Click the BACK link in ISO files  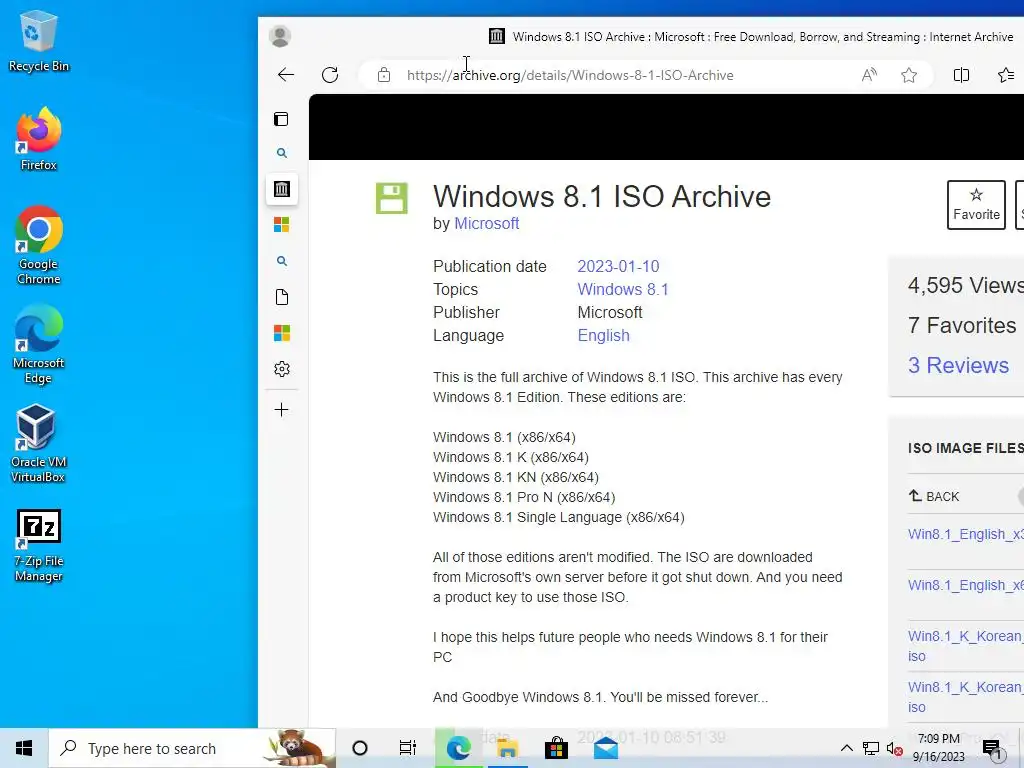click(x=934, y=496)
